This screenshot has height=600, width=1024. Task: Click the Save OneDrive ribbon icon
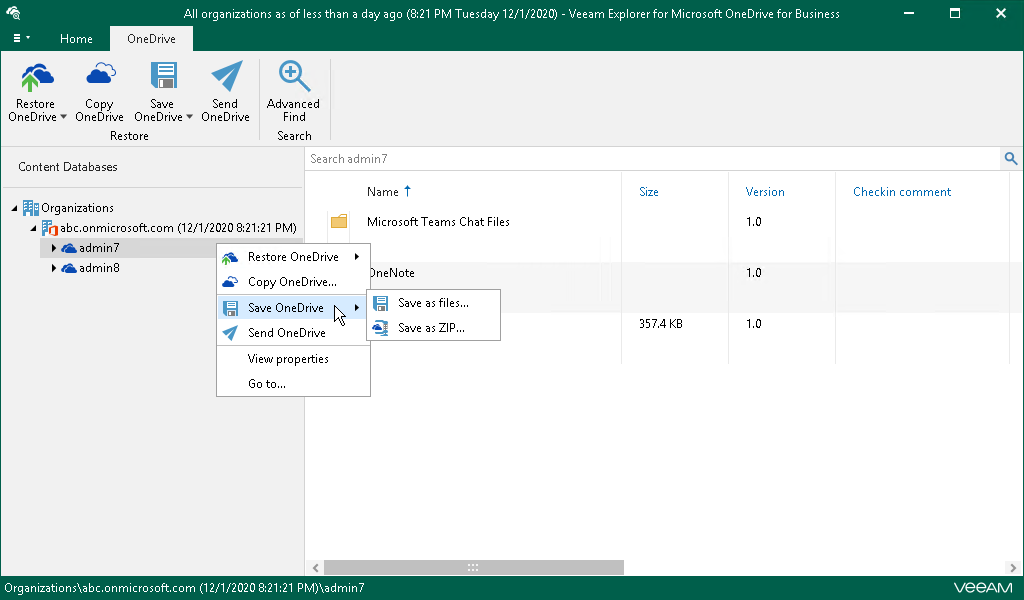163,75
